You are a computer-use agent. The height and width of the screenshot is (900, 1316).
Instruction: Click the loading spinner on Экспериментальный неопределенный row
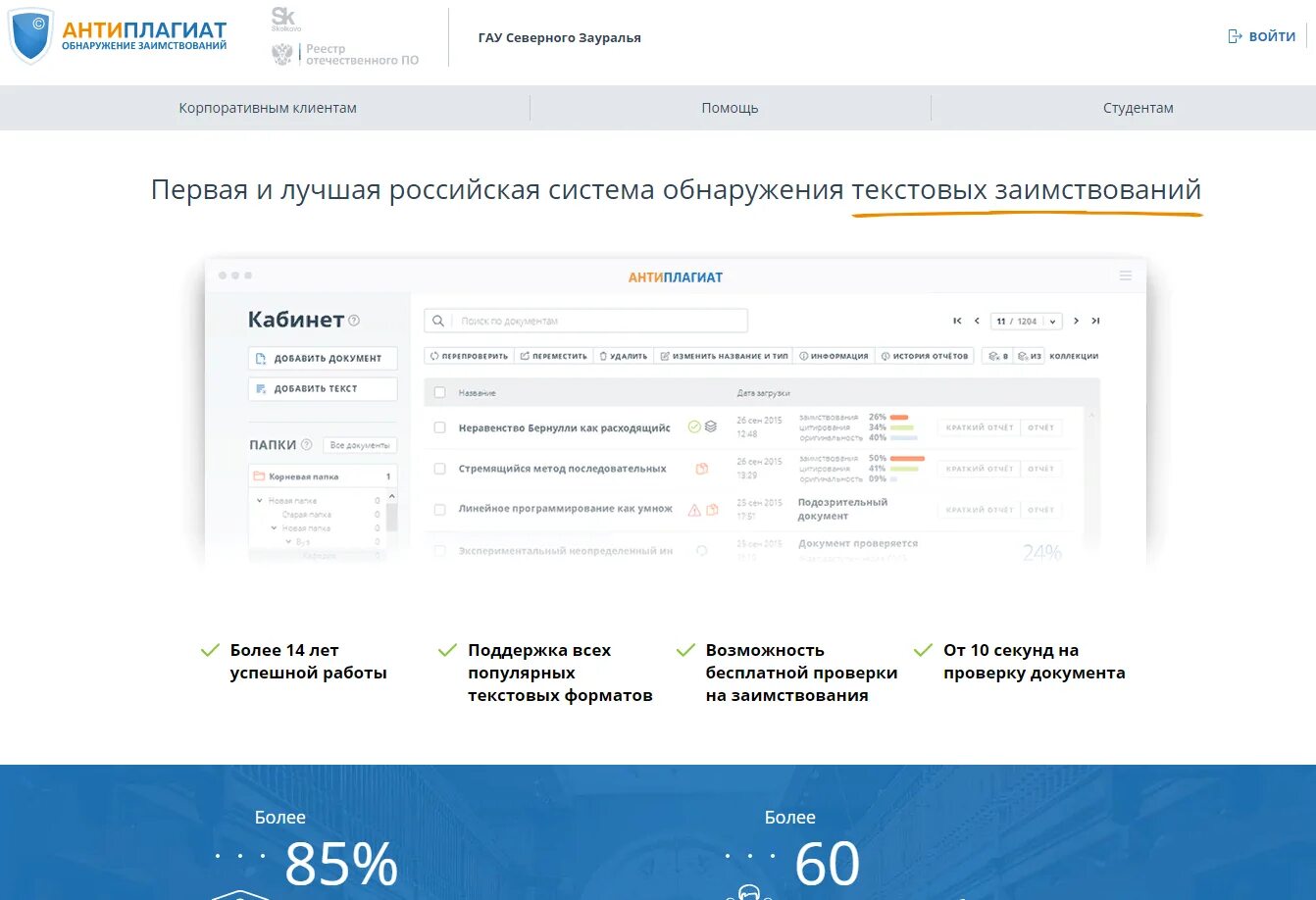point(701,551)
